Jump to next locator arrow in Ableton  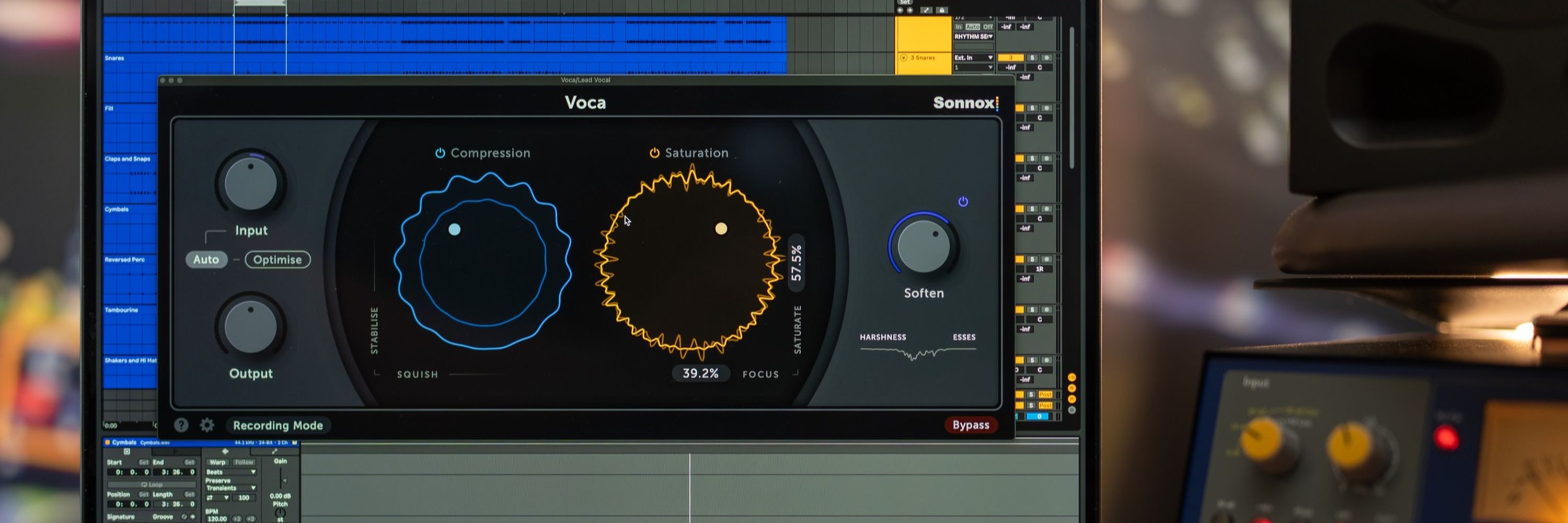click(x=910, y=10)
